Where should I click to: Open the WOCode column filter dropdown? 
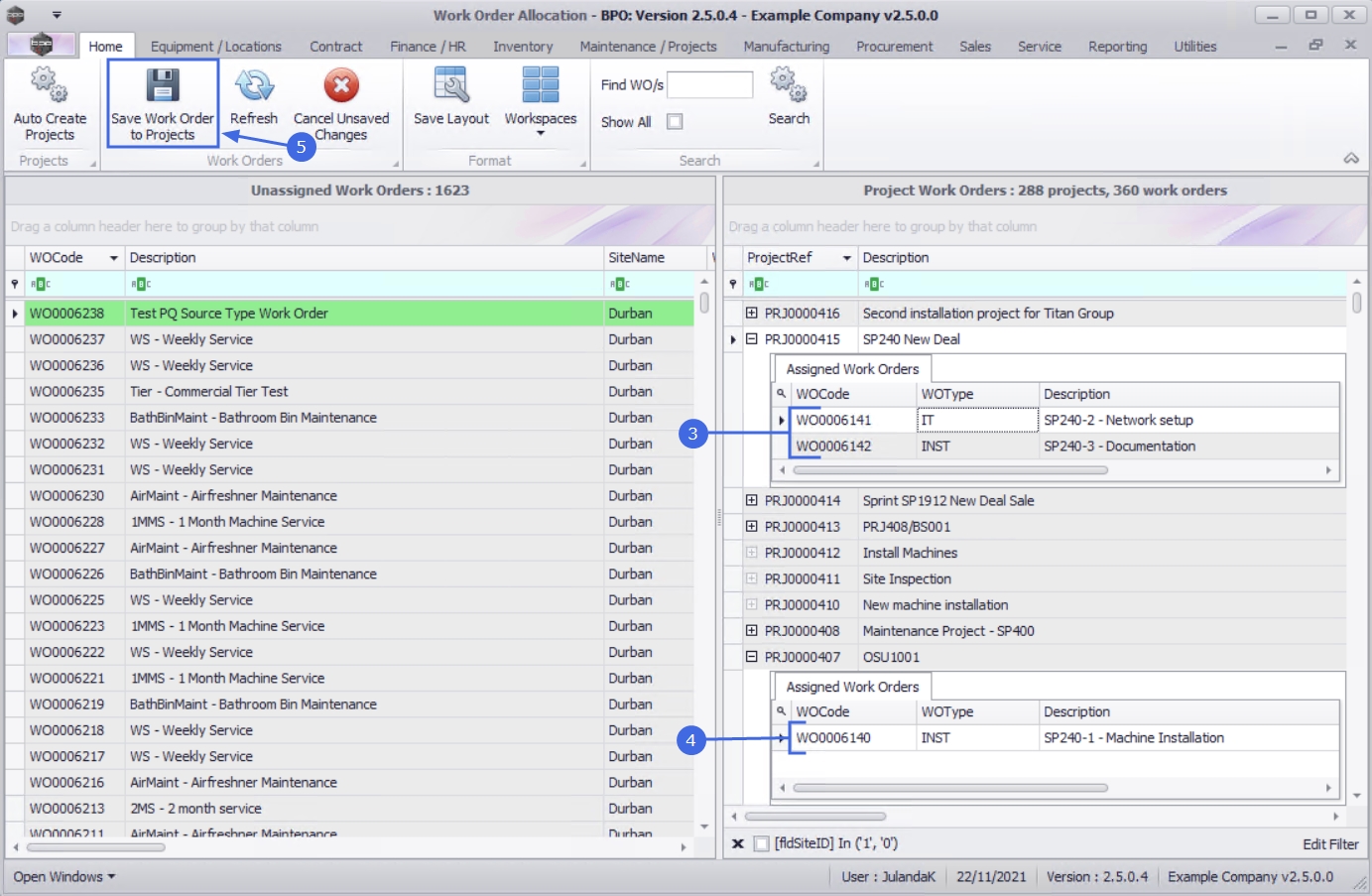click(114, 258)
